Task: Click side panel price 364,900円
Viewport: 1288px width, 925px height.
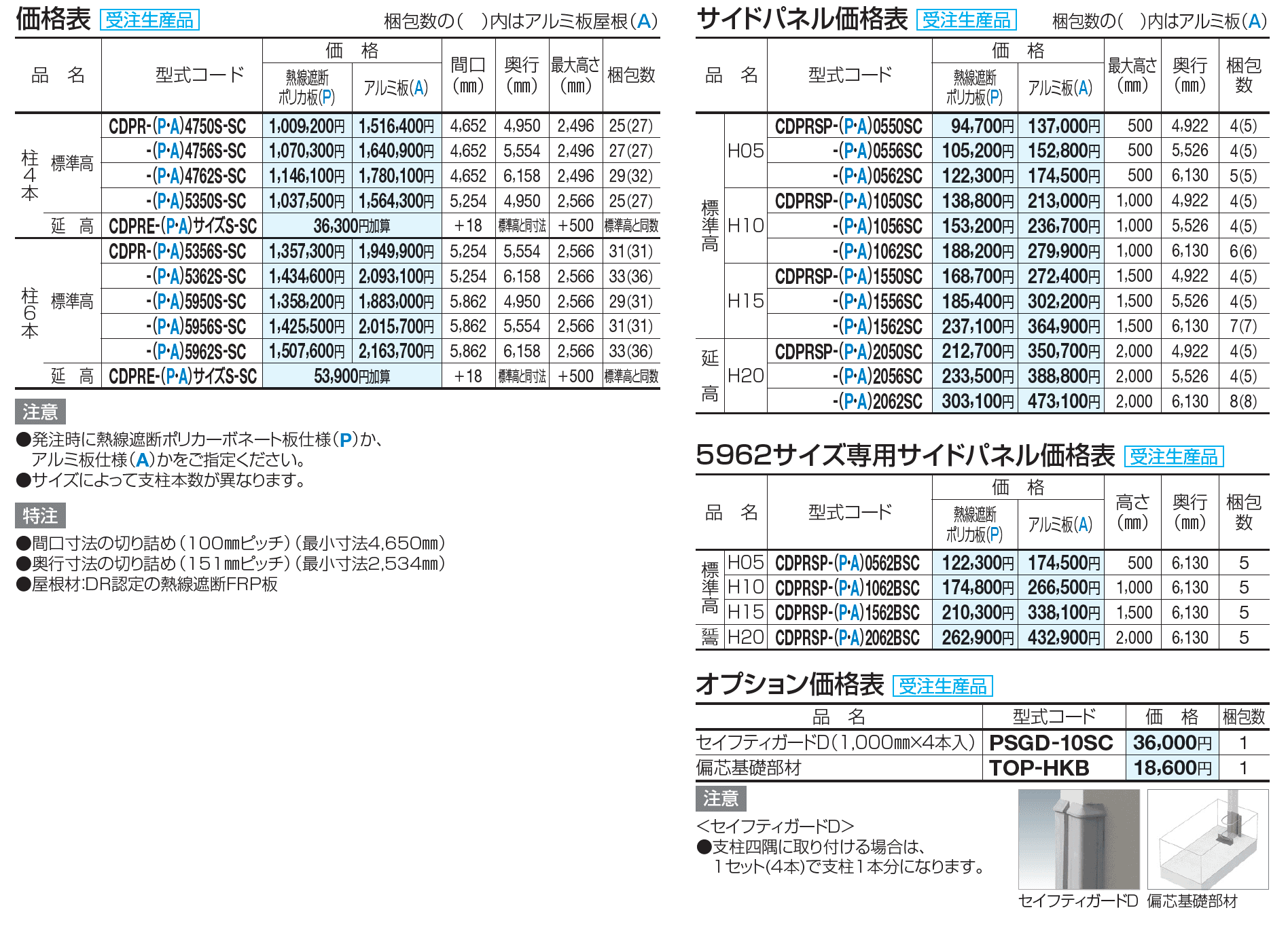Action: [1064, 327]
